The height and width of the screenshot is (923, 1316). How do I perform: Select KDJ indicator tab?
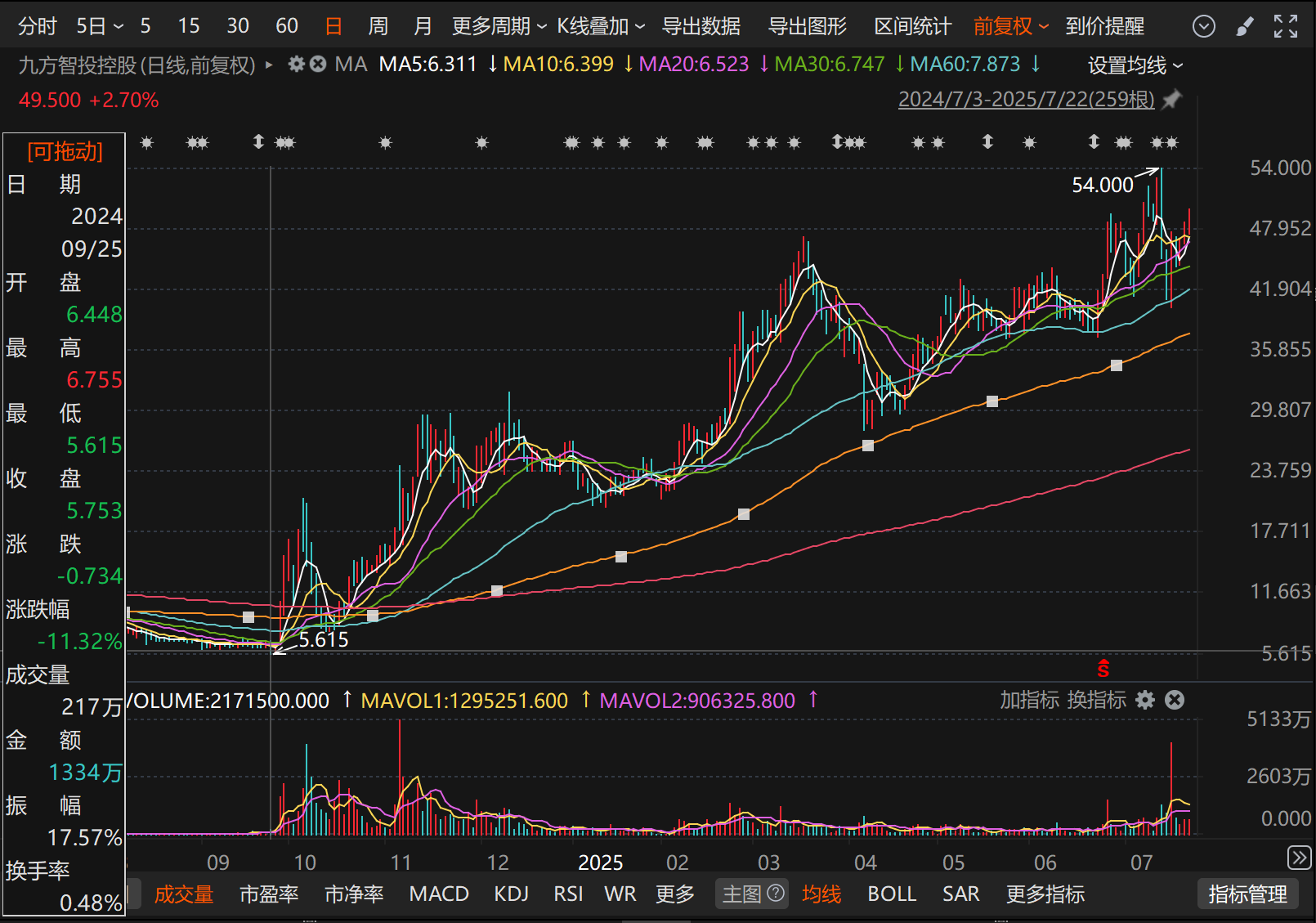pos(512,894)
